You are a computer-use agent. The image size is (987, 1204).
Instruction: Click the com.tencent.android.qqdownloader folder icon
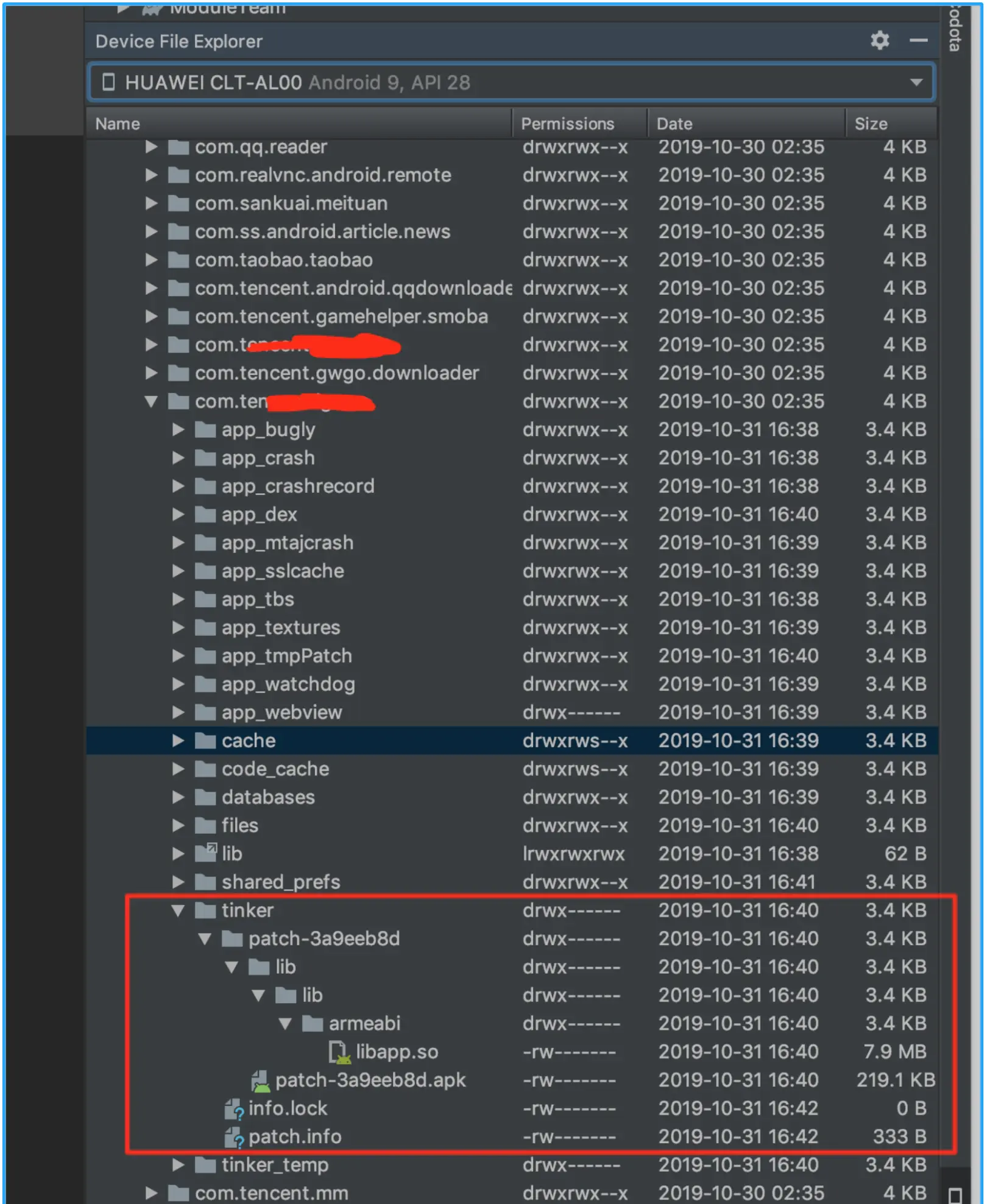pos(179,288)
